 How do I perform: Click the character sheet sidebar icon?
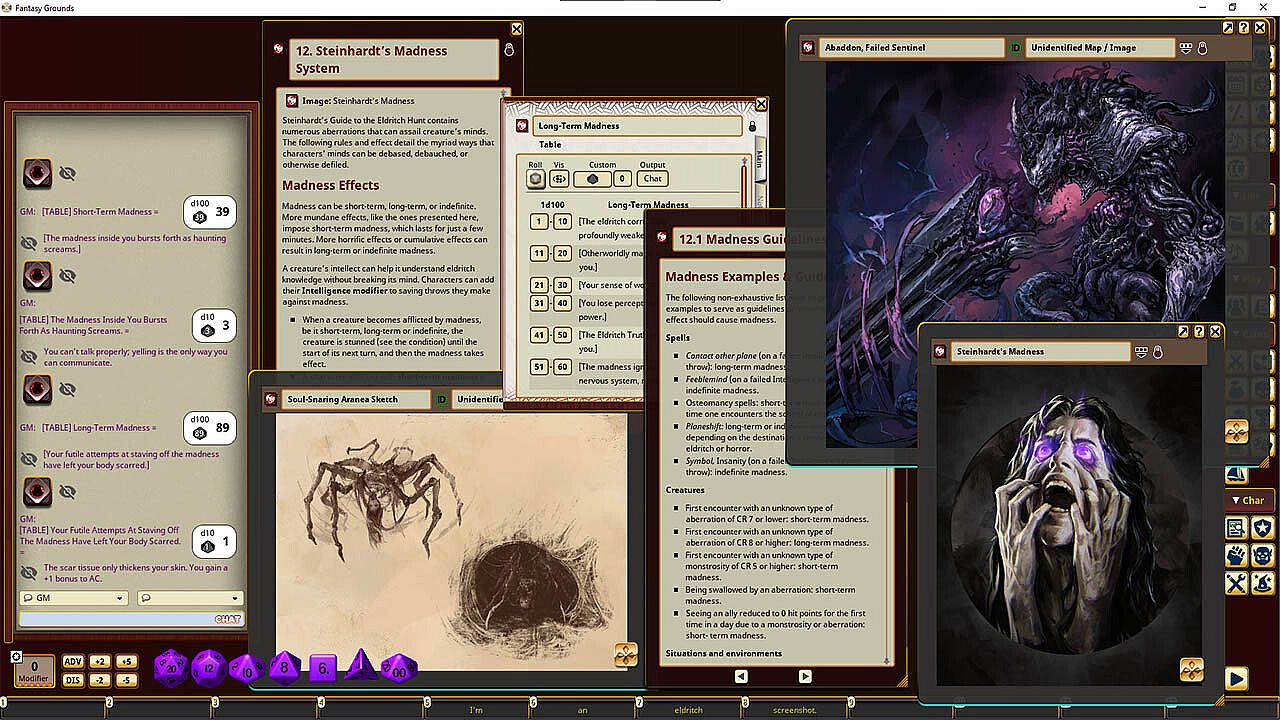click(x=1236, y=528)
